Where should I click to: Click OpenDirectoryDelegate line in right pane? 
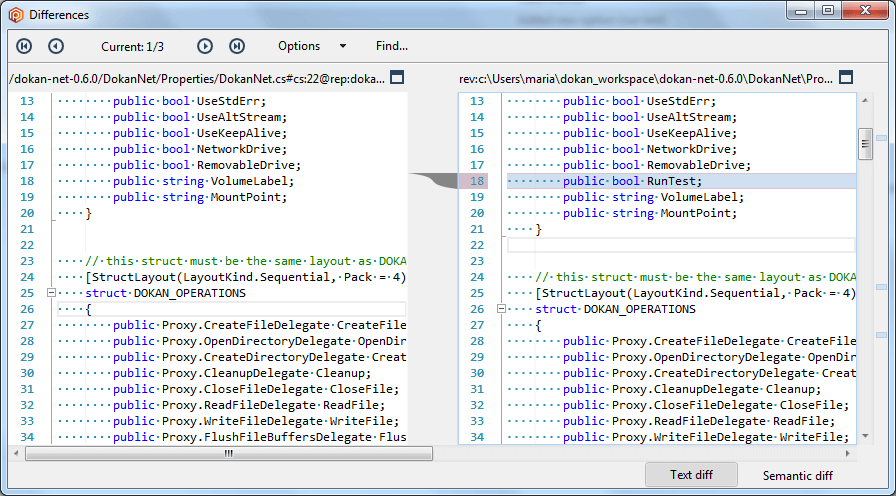pyautogui.click(x=681, y=357)
